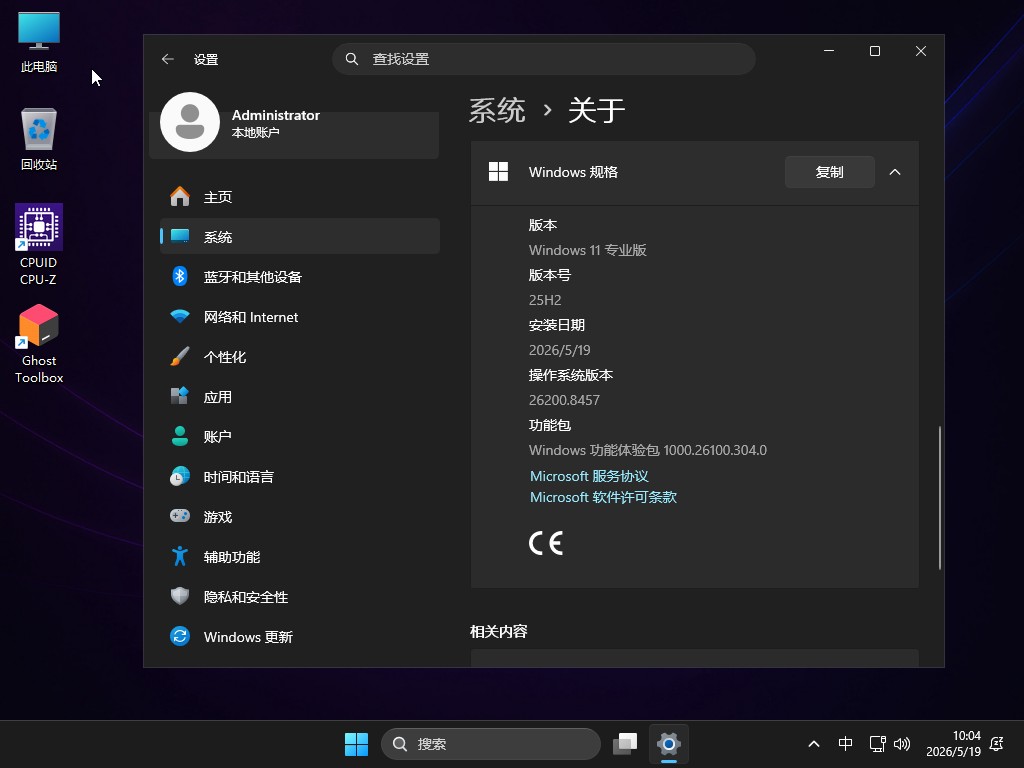The height and width of the screenshot is (768, 1024).
Task: Switch the 中 input method indicator
Action: 845,744
